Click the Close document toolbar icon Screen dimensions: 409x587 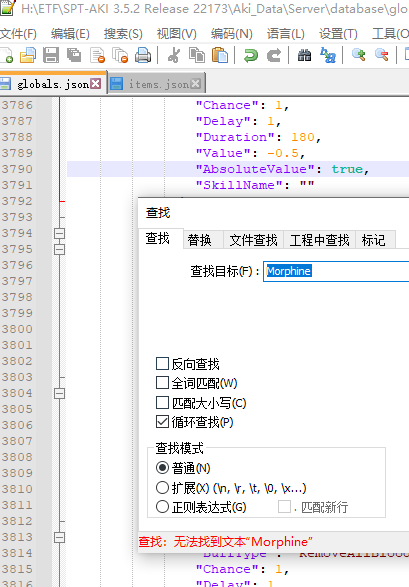click(97, 55)
